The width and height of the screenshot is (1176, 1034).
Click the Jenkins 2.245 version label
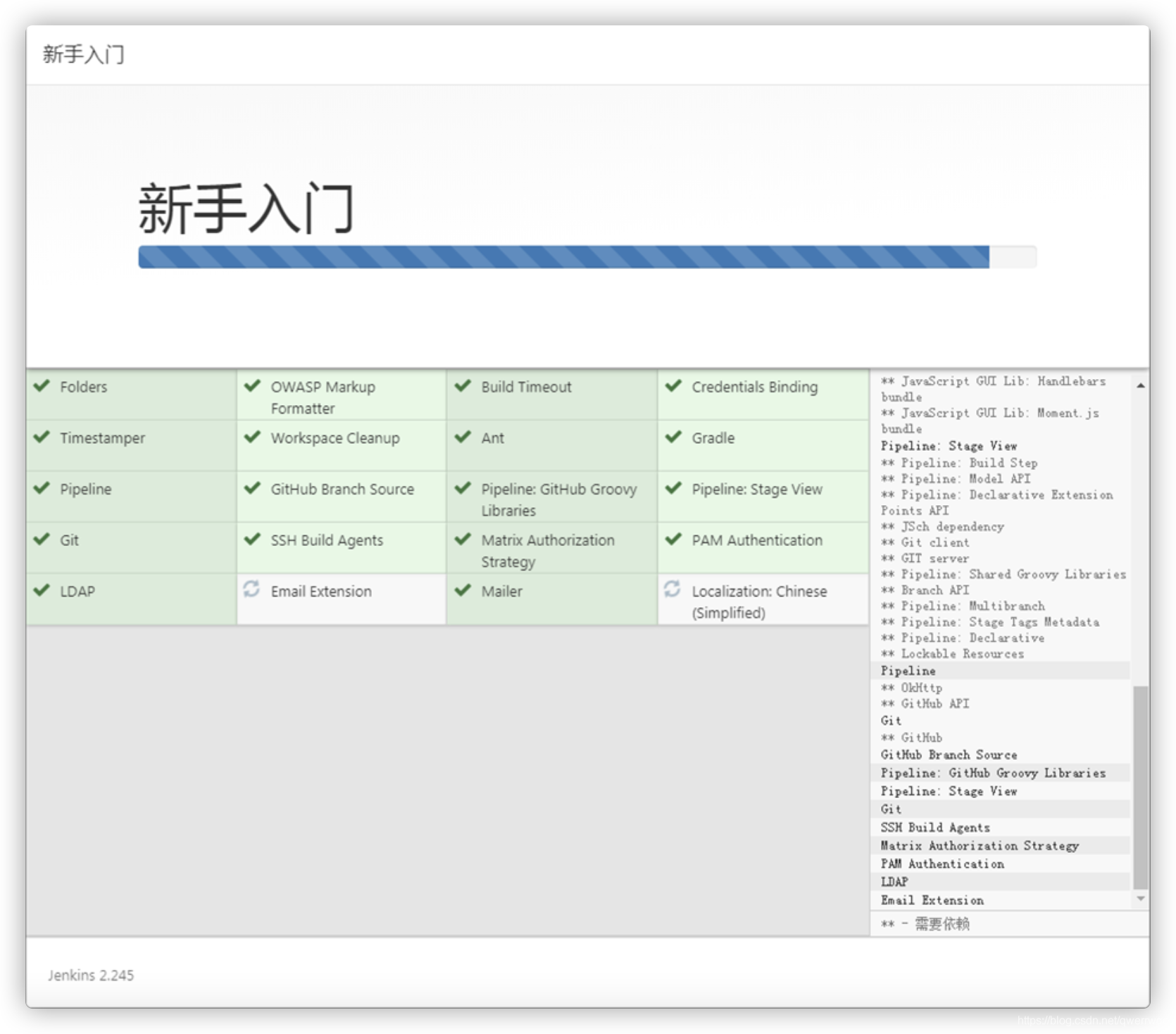(x=90, y=976)
